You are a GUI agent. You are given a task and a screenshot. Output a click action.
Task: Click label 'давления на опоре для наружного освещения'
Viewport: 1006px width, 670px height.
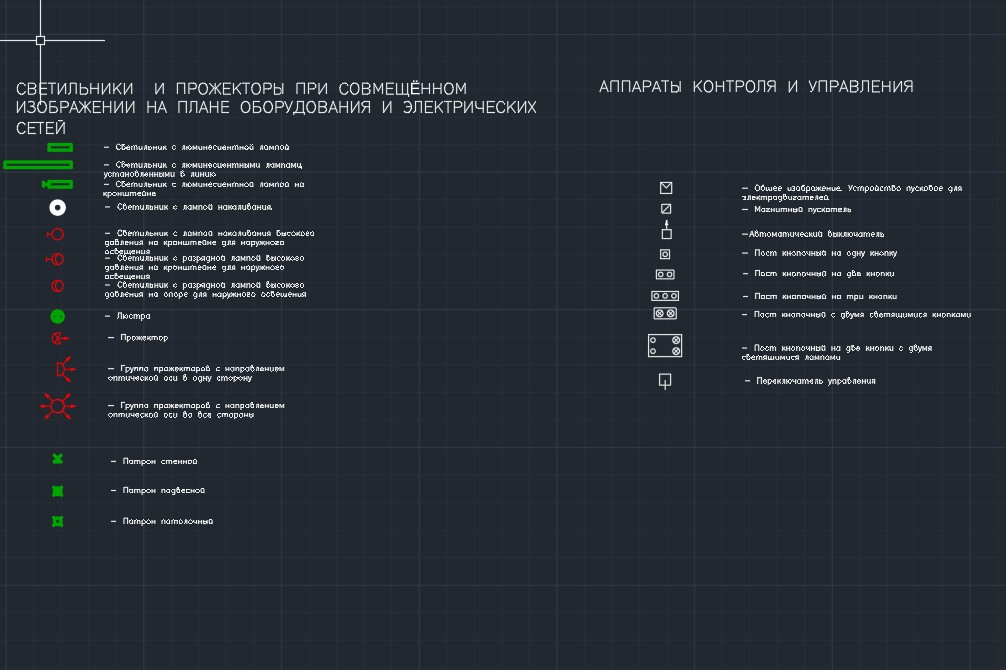click(x=205, y=295)
